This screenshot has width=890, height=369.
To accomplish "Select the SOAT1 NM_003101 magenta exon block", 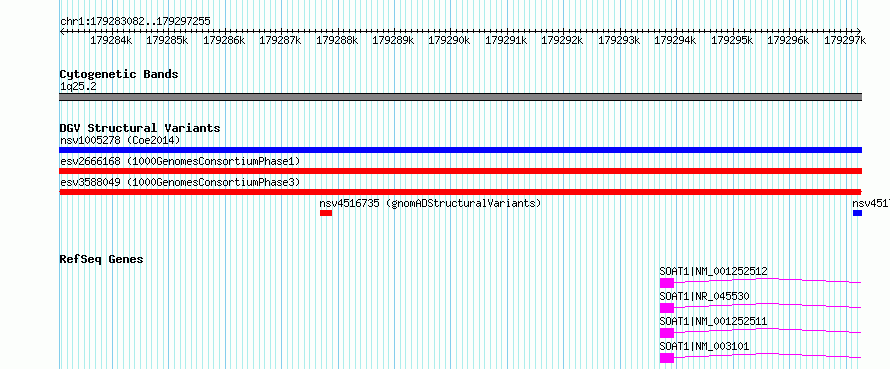I will tap(667, 358).
